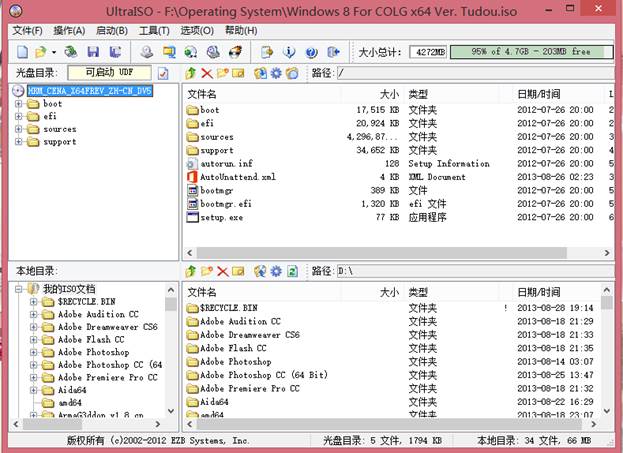Go up one level in disc directory

point(191,73)
